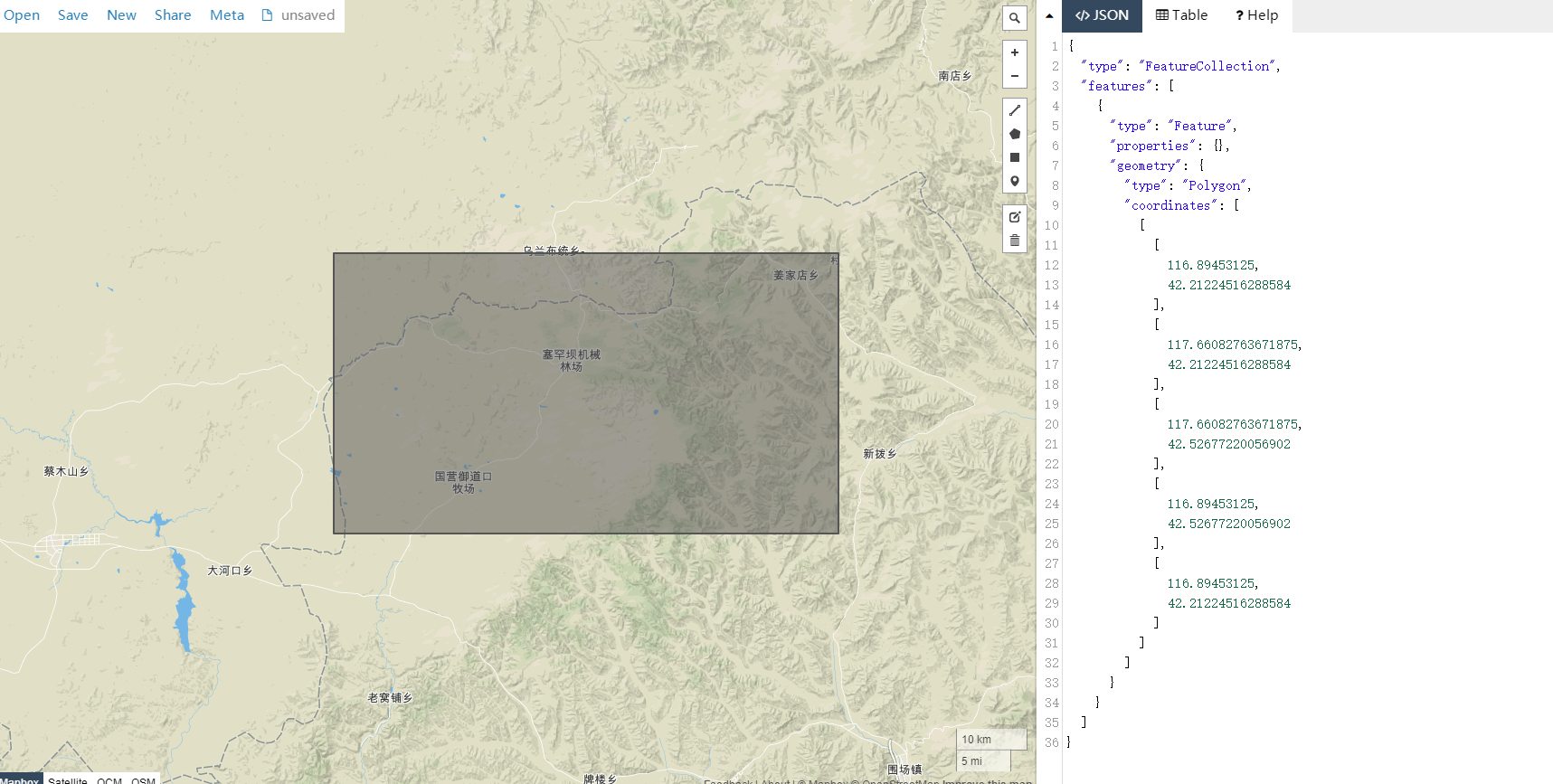Click the "coordinates" key in JSON editor

[x=1171, y=205]
